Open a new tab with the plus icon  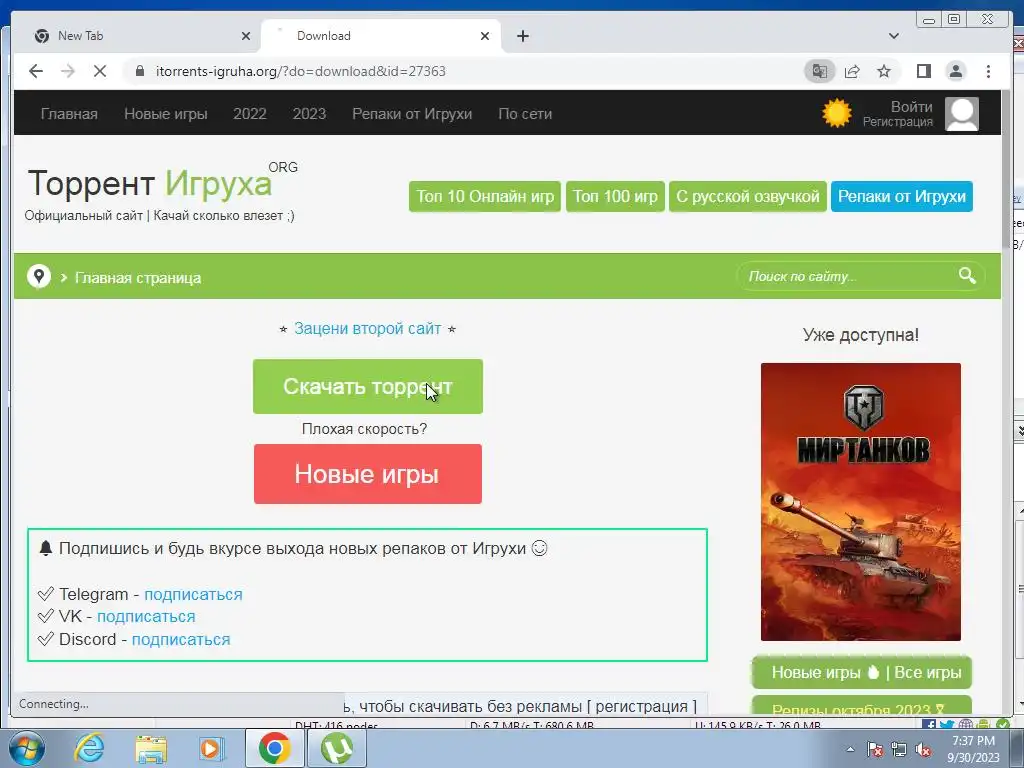[522, 36]
